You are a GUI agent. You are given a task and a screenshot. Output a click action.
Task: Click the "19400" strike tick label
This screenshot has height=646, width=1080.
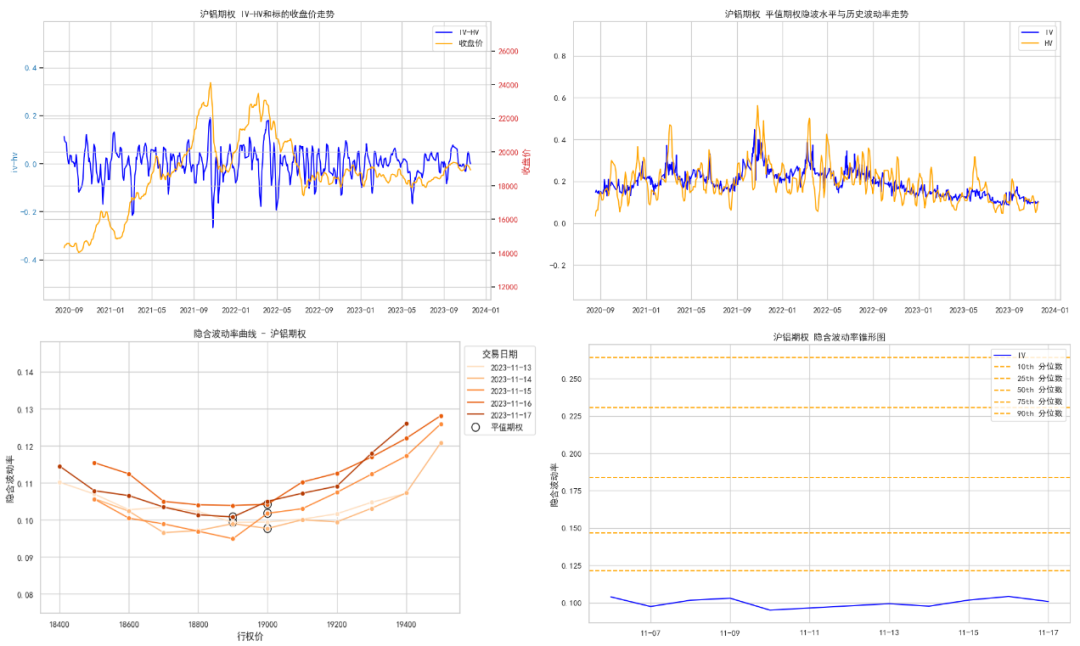coord(406,625)
